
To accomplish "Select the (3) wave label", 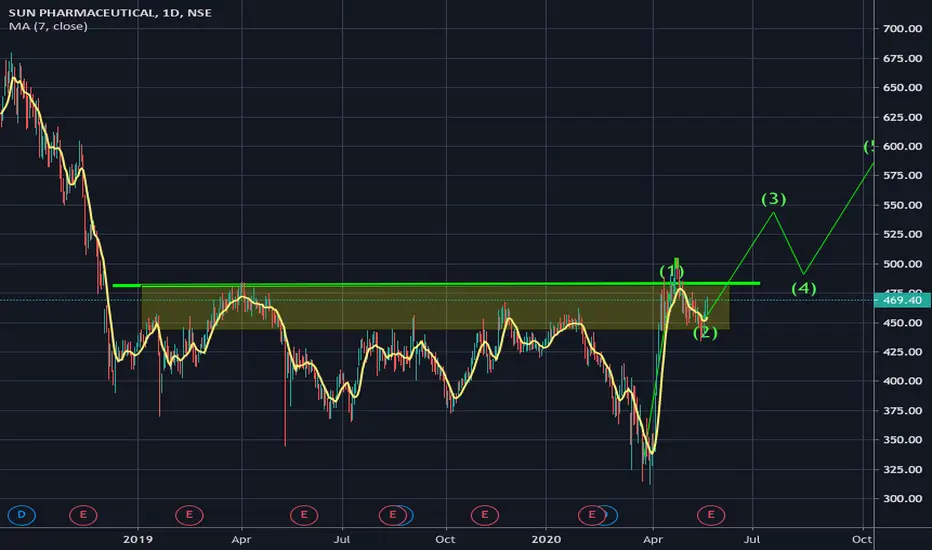I will tap(774, 199).
